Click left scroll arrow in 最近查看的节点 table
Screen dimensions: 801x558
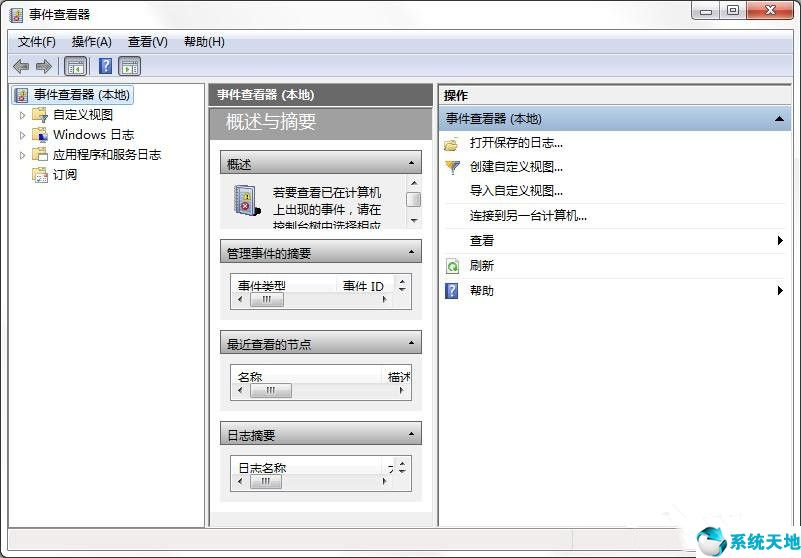click(x=241, y=390)
